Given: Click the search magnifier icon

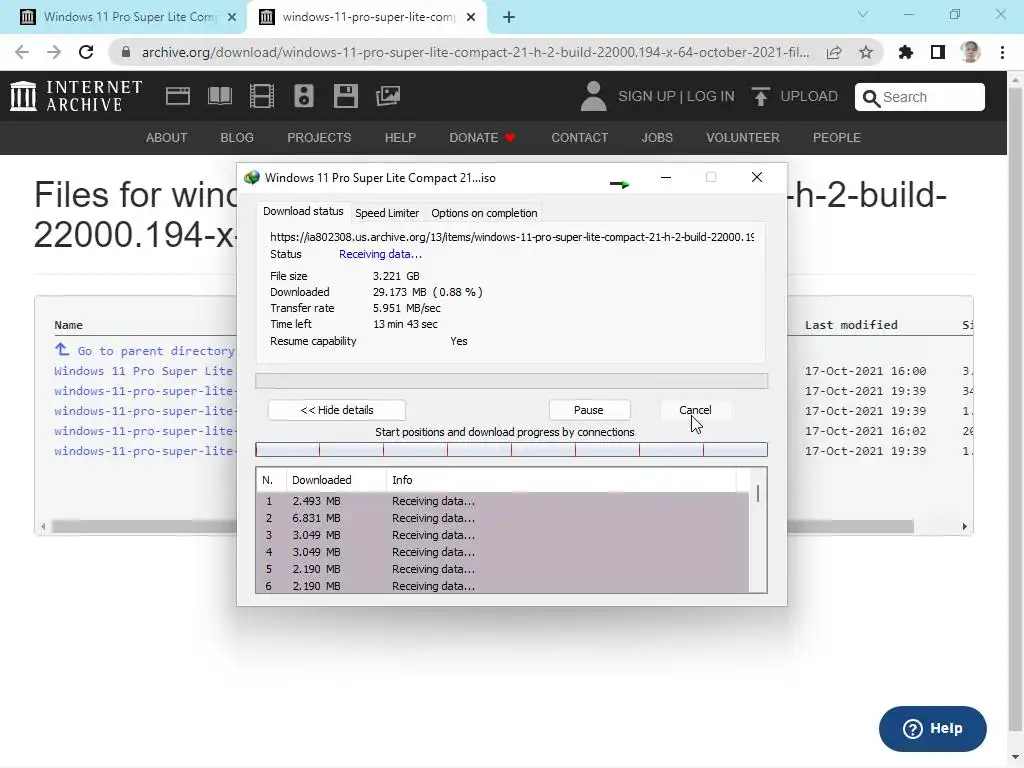Looking at the screenshot, I should (x=871, y=98).
